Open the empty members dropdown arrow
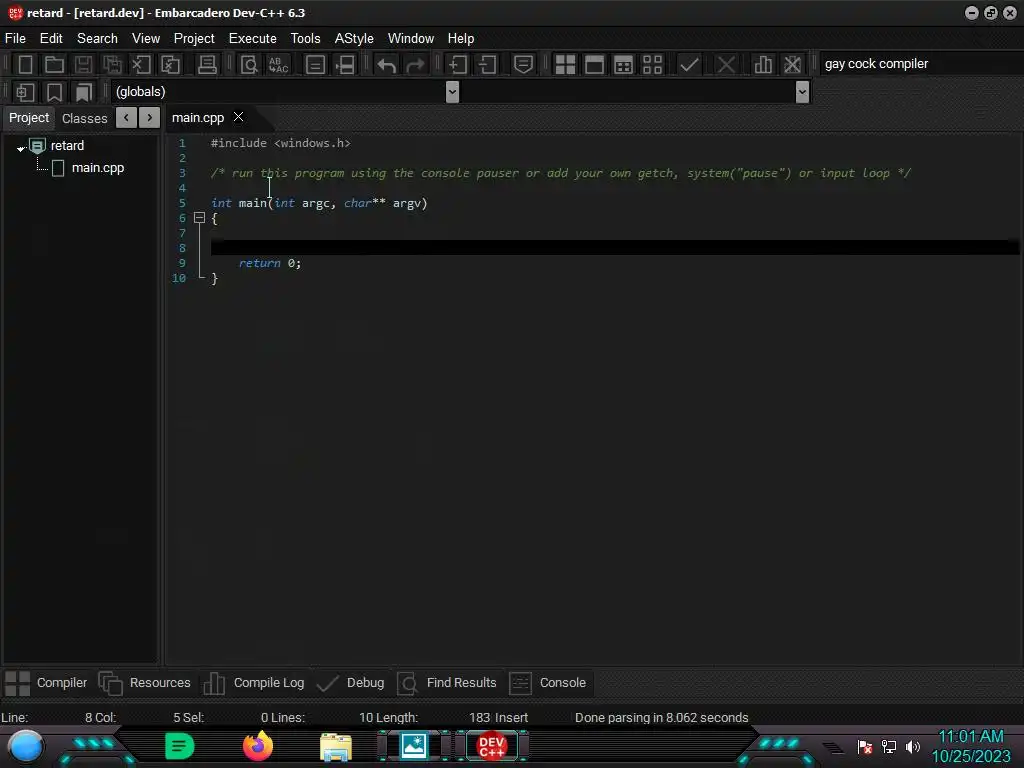Image resolution: width=1024 pixels, height=768 pixels. coord(803,92)
